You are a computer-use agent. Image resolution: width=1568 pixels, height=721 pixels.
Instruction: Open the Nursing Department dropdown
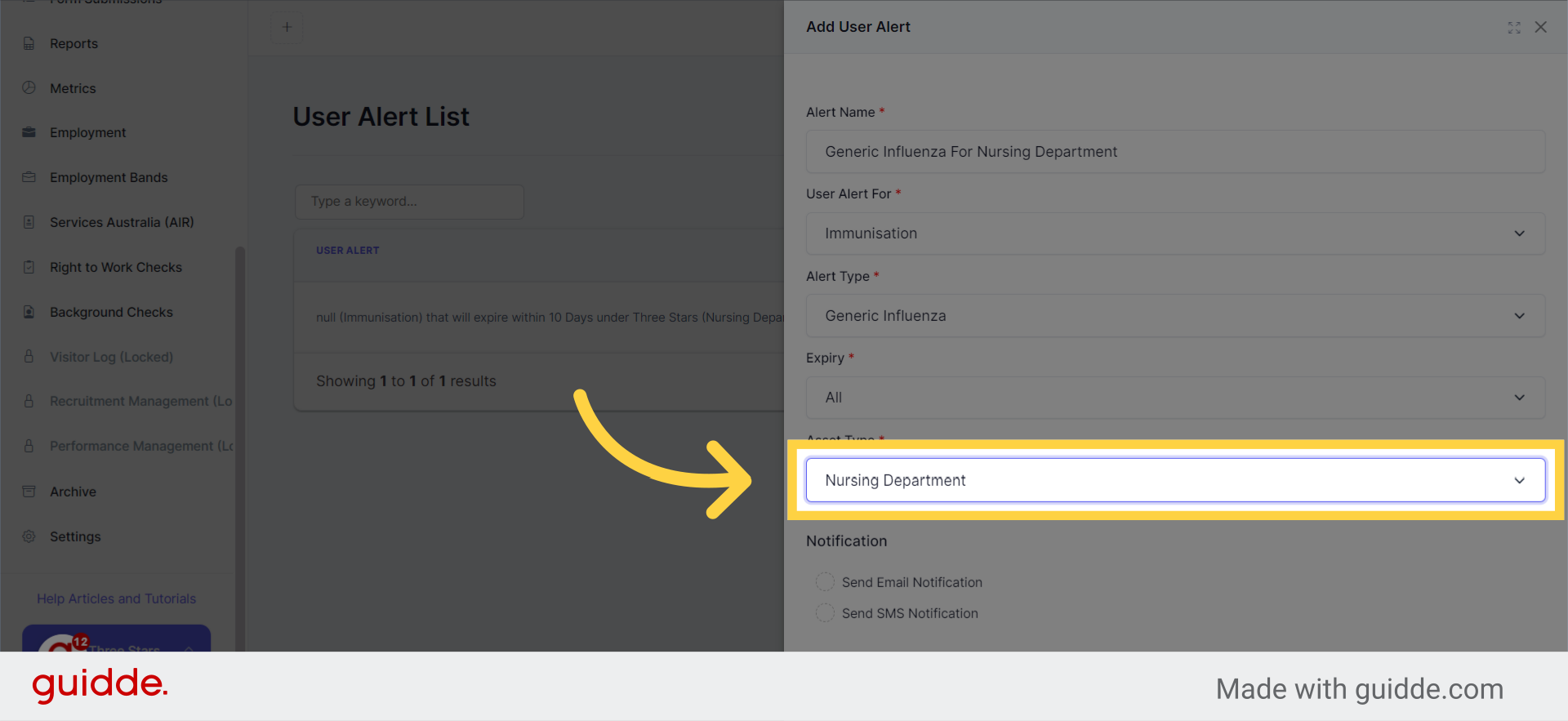1175,480
